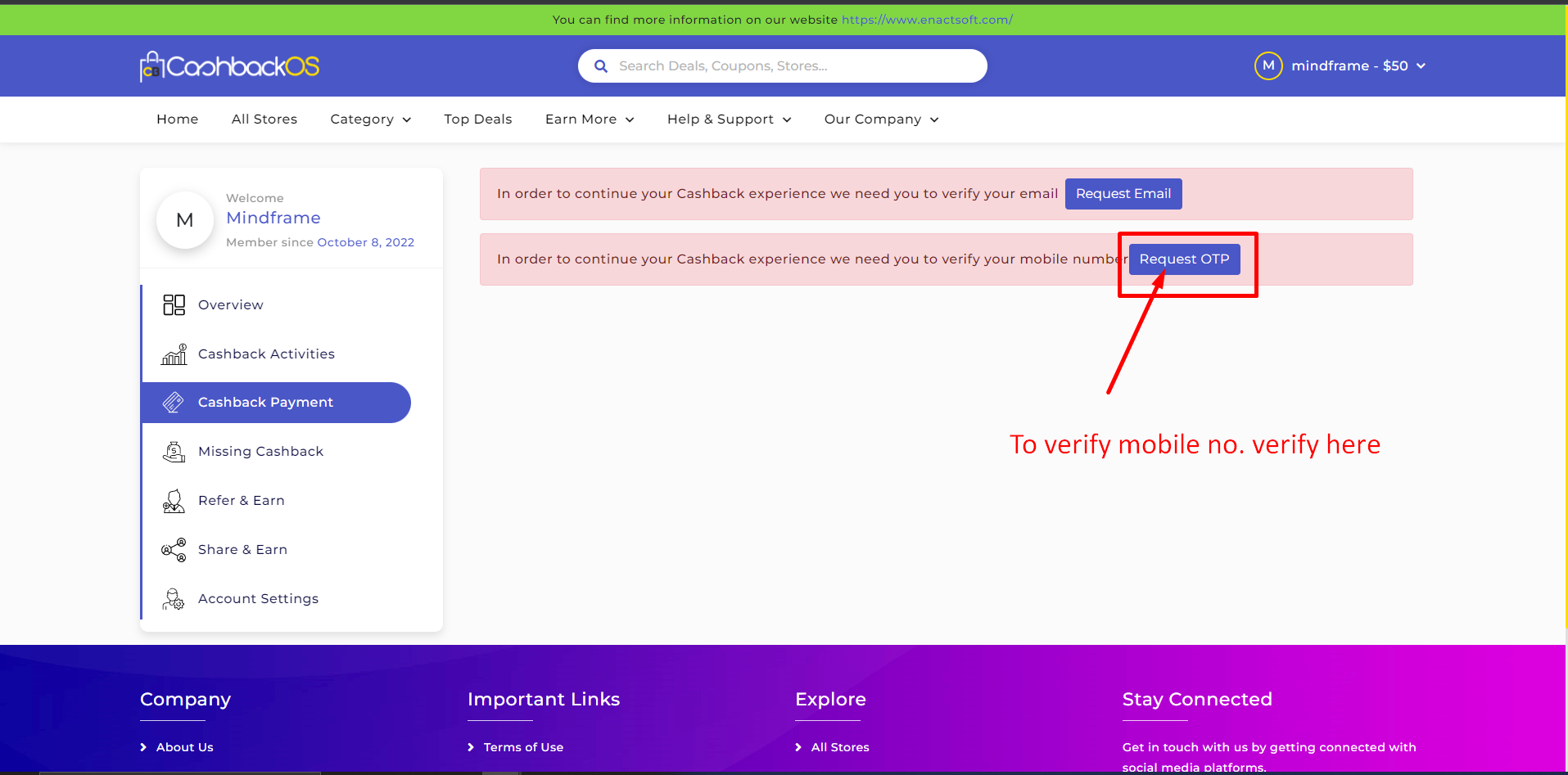Click the round M profile avatar in header
This screenshot has width=1568, height=775.
[x=1268, y=65]
